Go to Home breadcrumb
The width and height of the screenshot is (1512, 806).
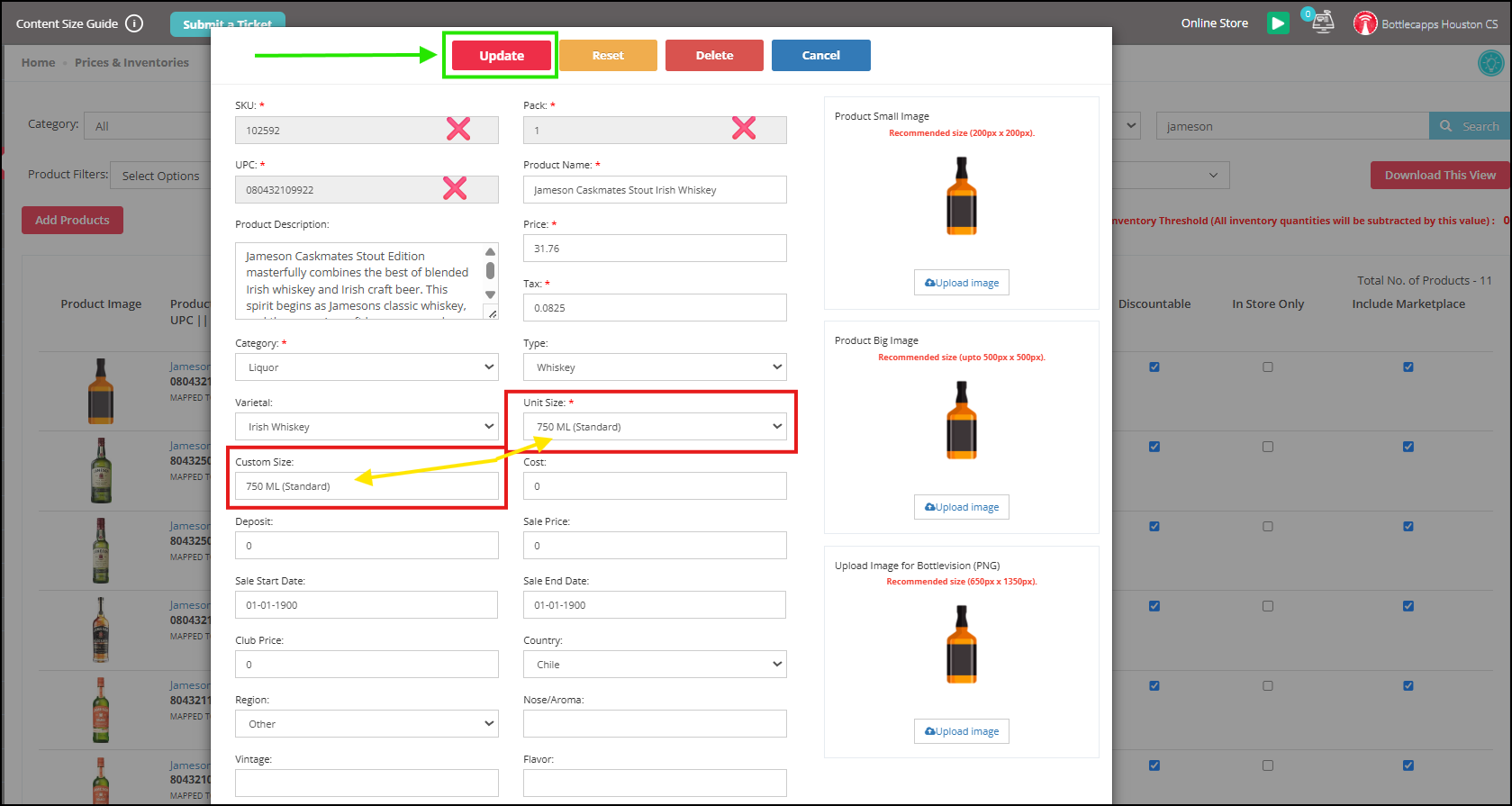(x=38, y=62)
